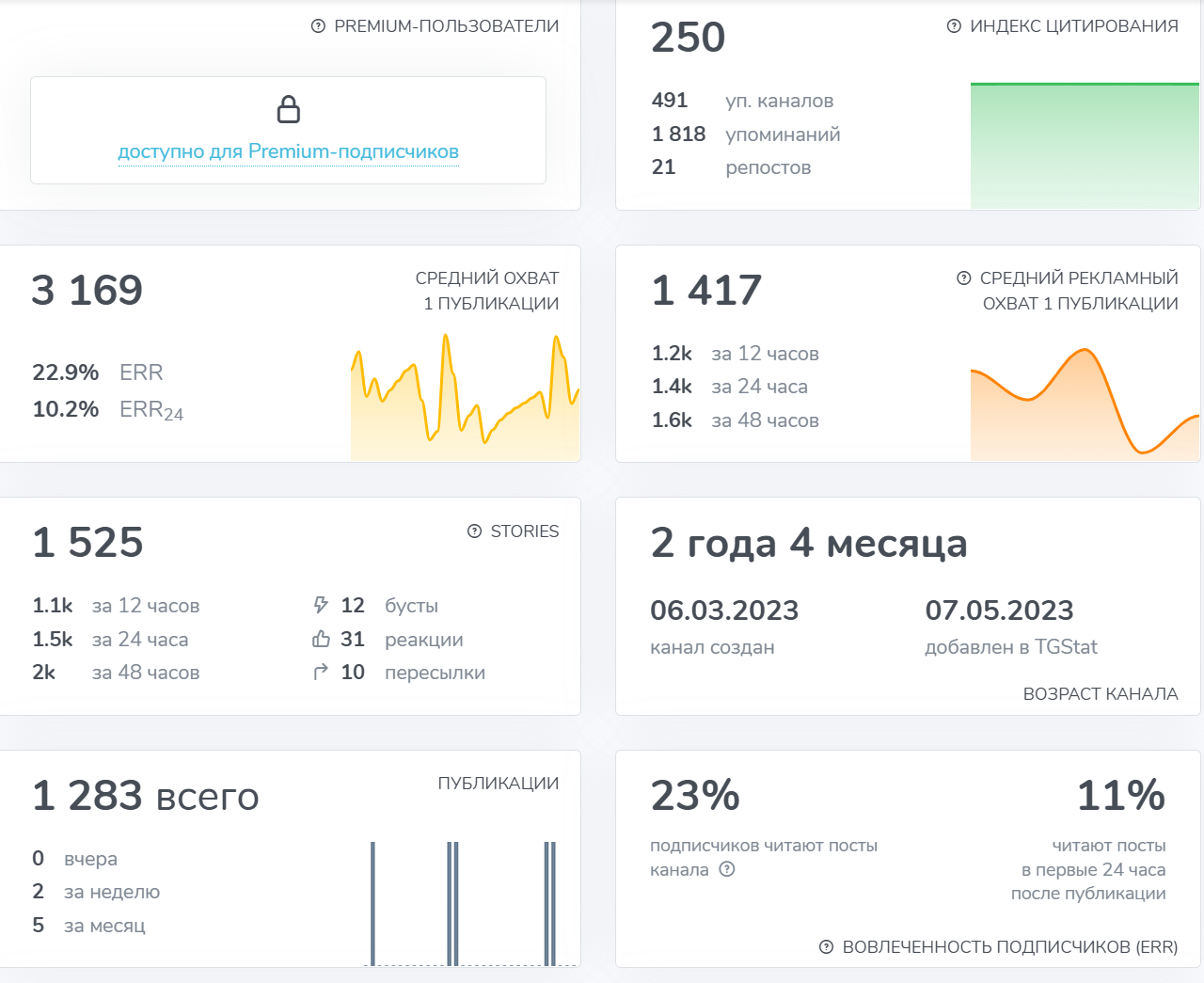Click help icon next to Premium-пользователи
This screenshot has width=1204, height=983.
coord(318,26)
